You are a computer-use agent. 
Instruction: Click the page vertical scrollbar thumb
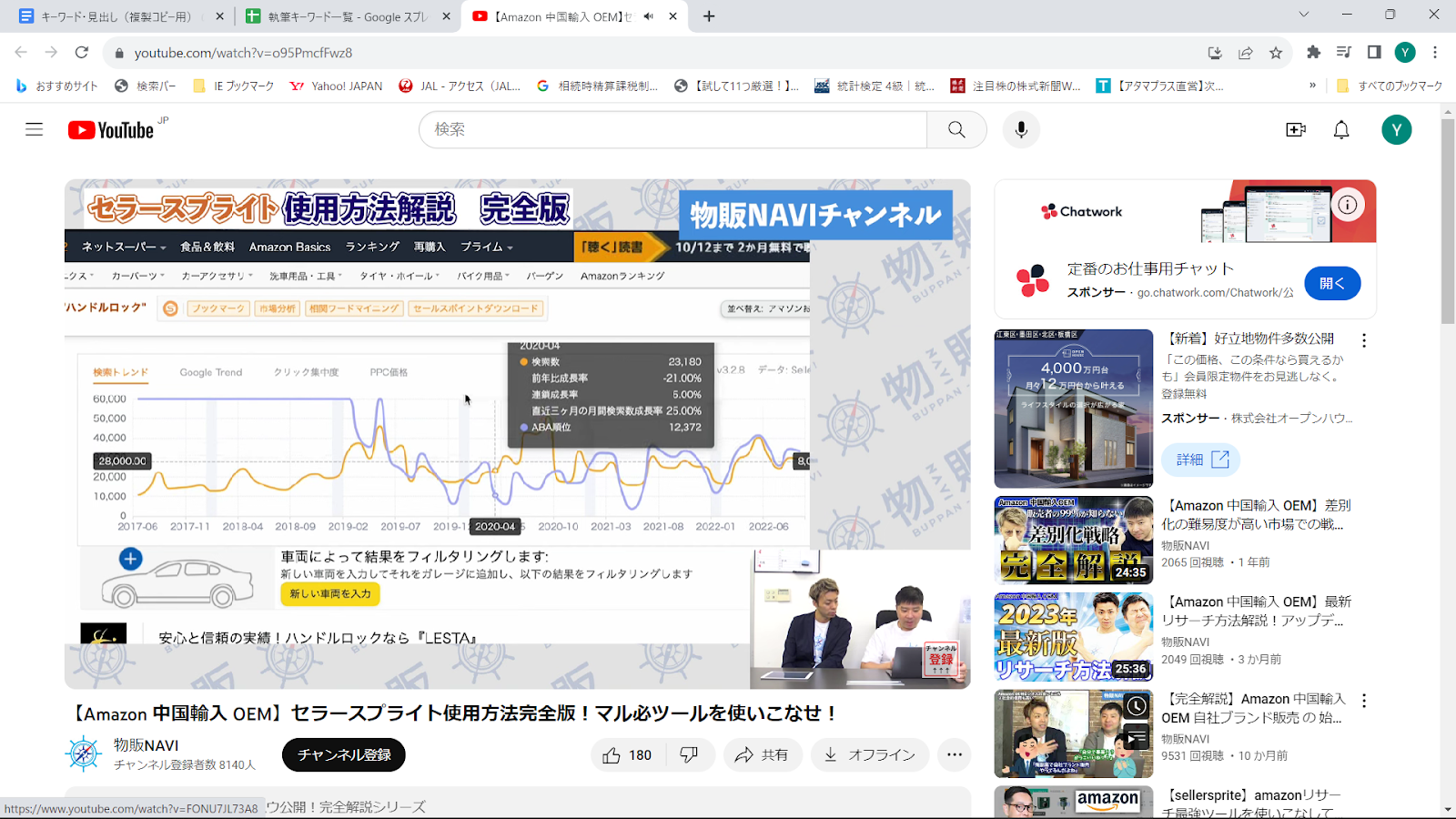point(1448,220)
